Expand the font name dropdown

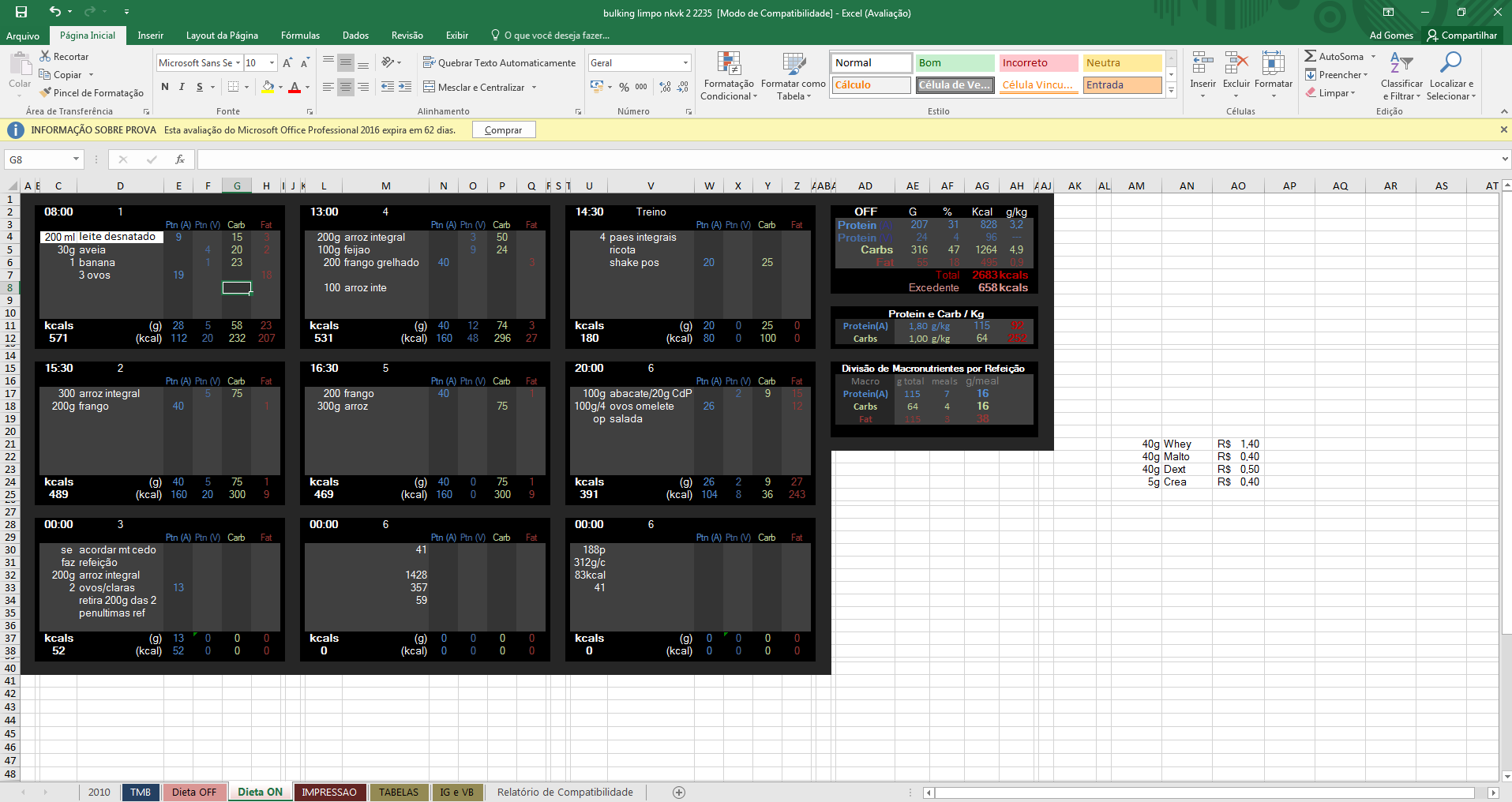238,62
